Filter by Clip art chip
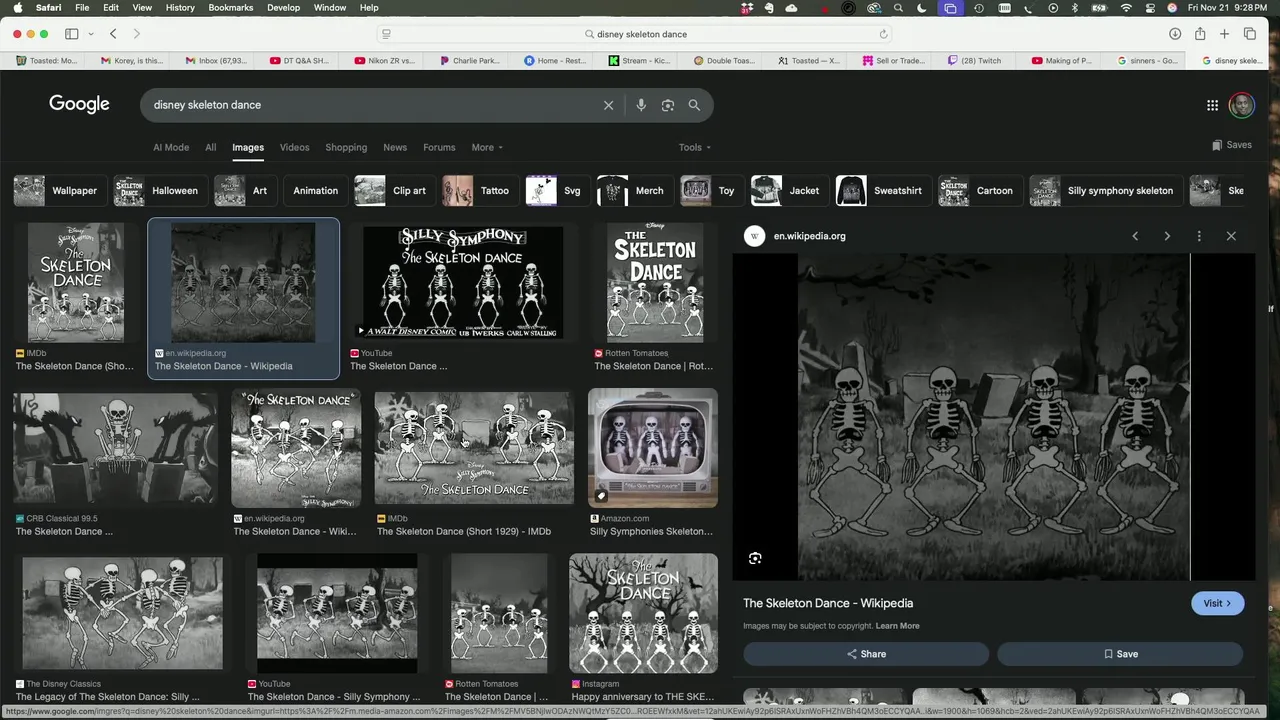The image size is (1280, 720). tap(394, 190)
